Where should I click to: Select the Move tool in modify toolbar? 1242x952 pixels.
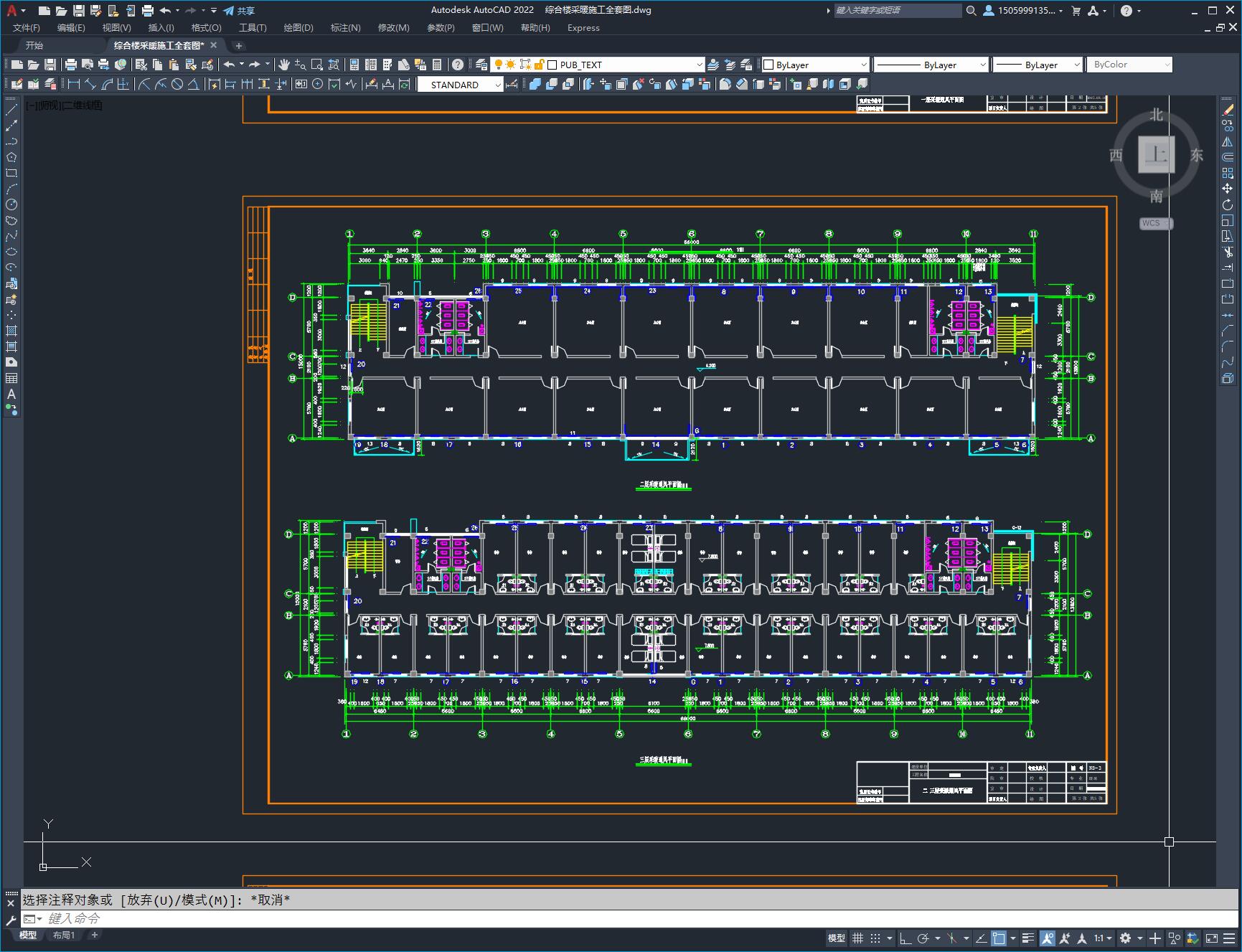pyautogui.click(x=1228, y=189)
